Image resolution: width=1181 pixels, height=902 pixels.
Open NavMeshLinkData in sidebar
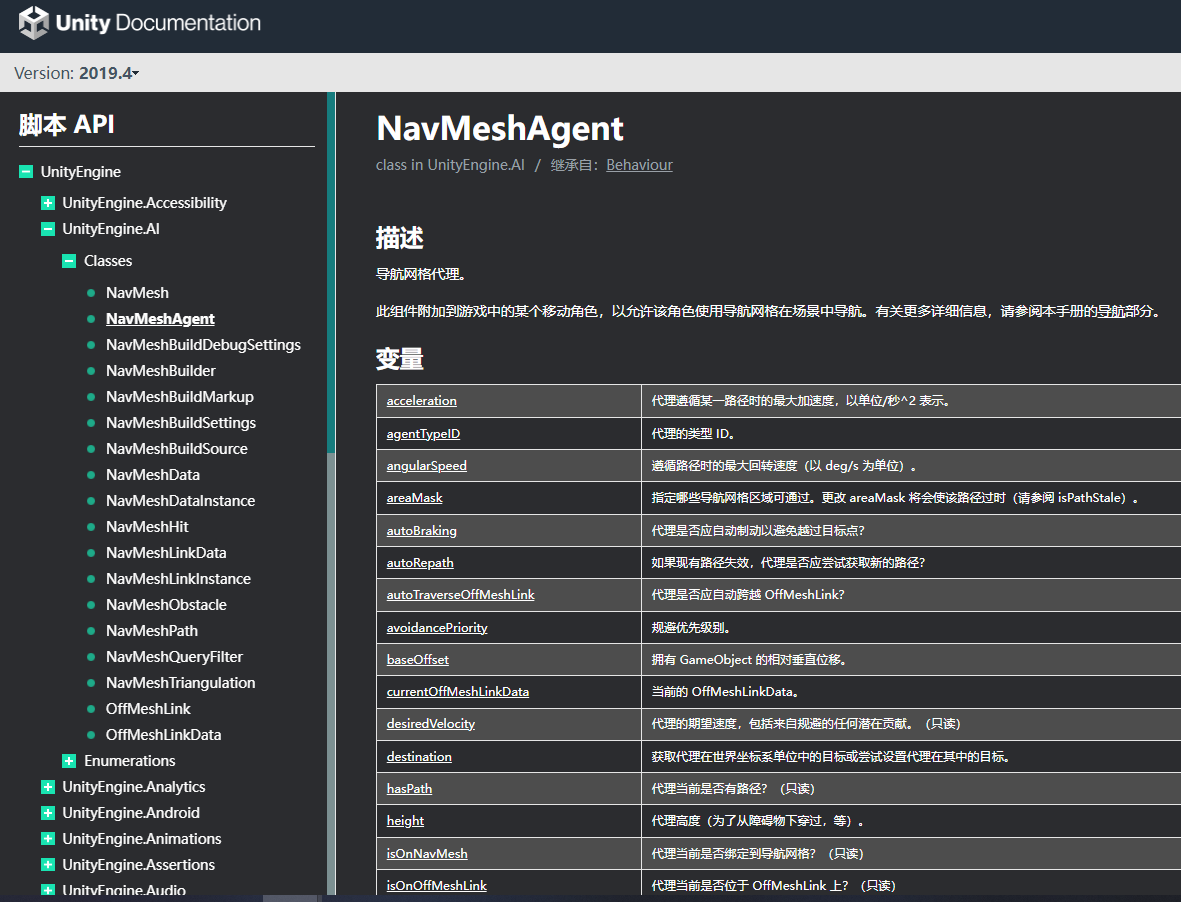point(166,553)
